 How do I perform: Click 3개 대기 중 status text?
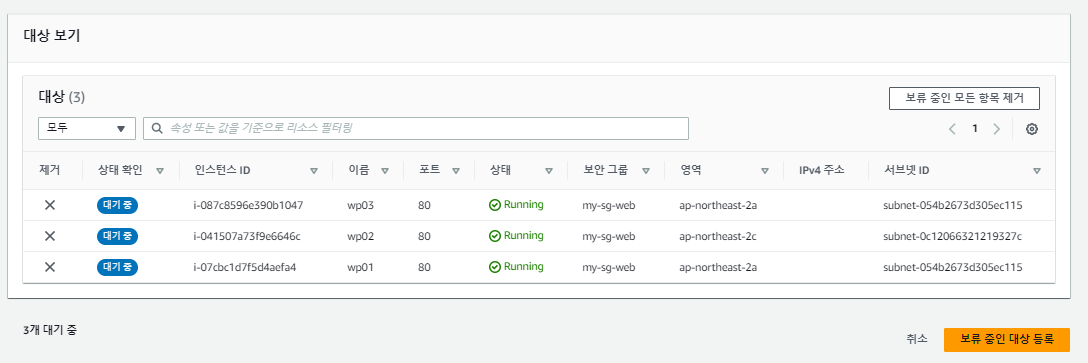49,330
